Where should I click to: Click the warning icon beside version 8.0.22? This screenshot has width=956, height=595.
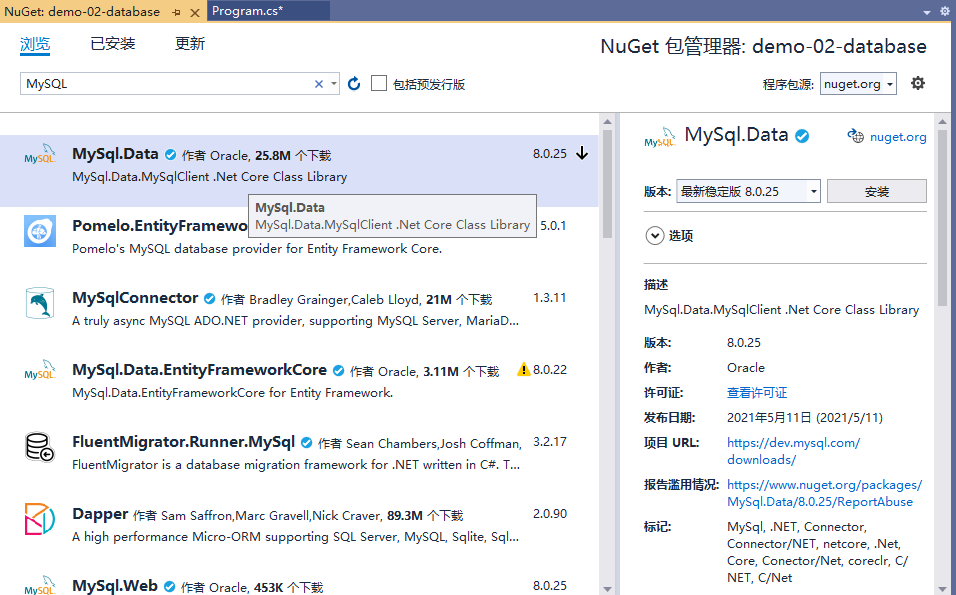(523, 369)
